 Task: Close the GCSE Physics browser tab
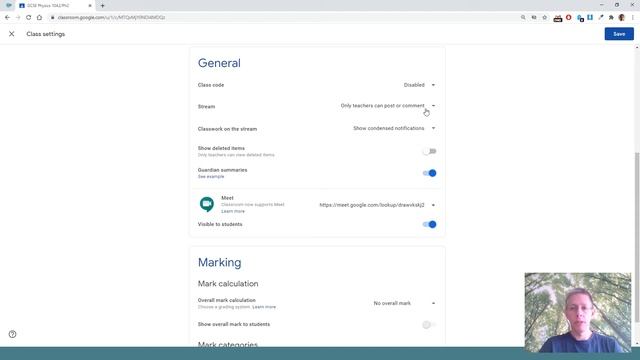[90, 6]
